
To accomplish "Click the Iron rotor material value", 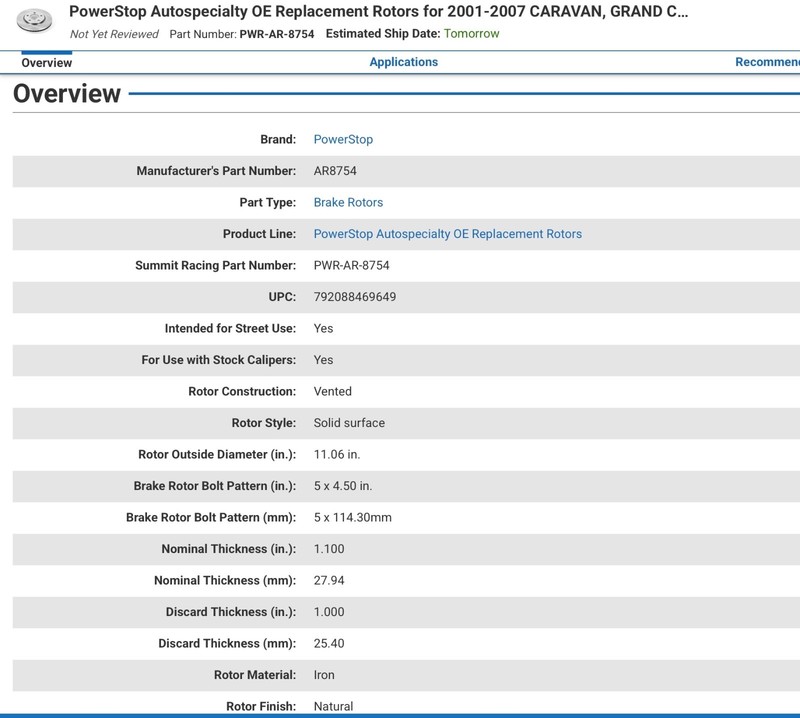I will pyautogui.click(x=324, y=675).
